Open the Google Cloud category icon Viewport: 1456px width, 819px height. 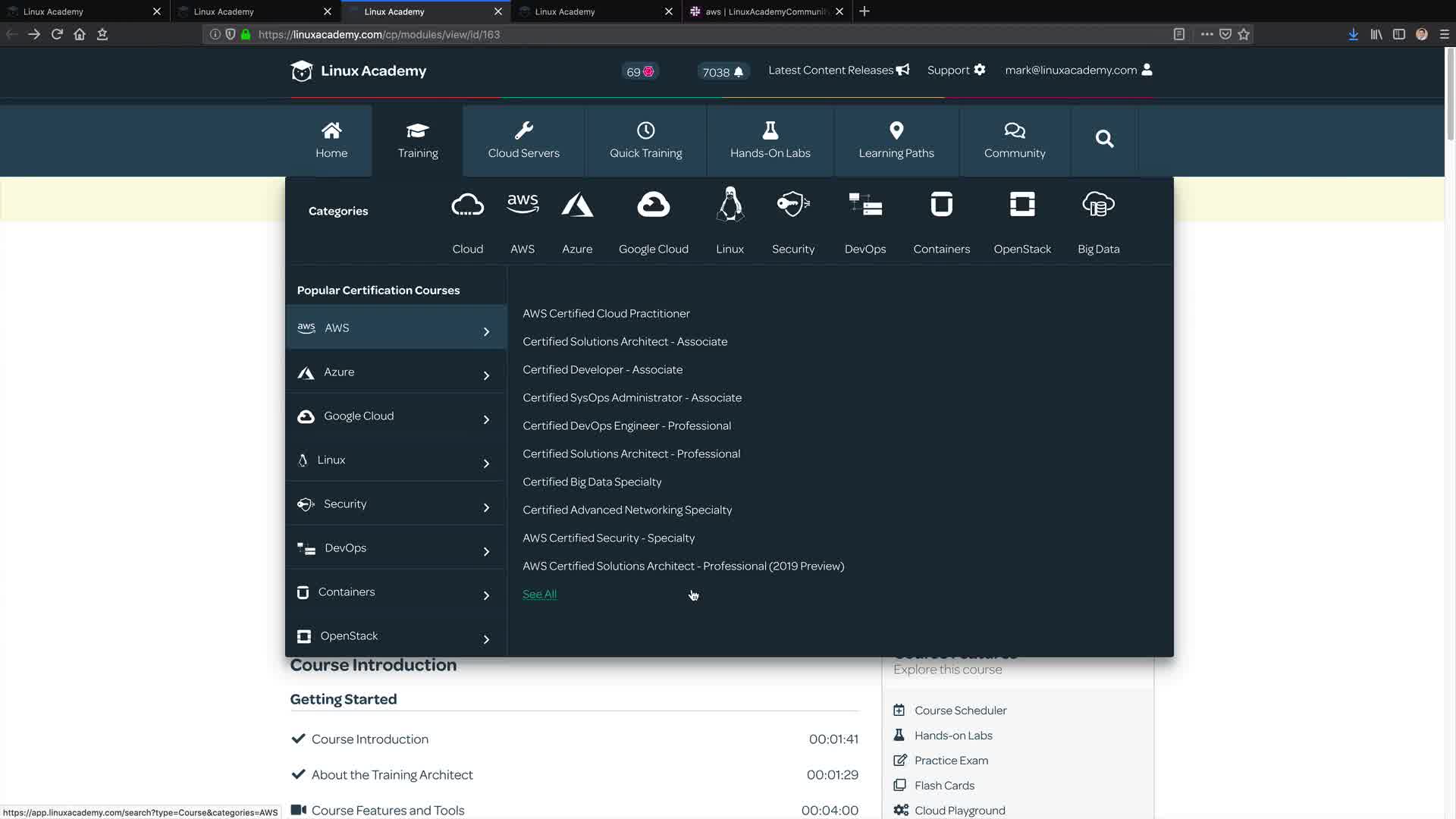(653, 205)
